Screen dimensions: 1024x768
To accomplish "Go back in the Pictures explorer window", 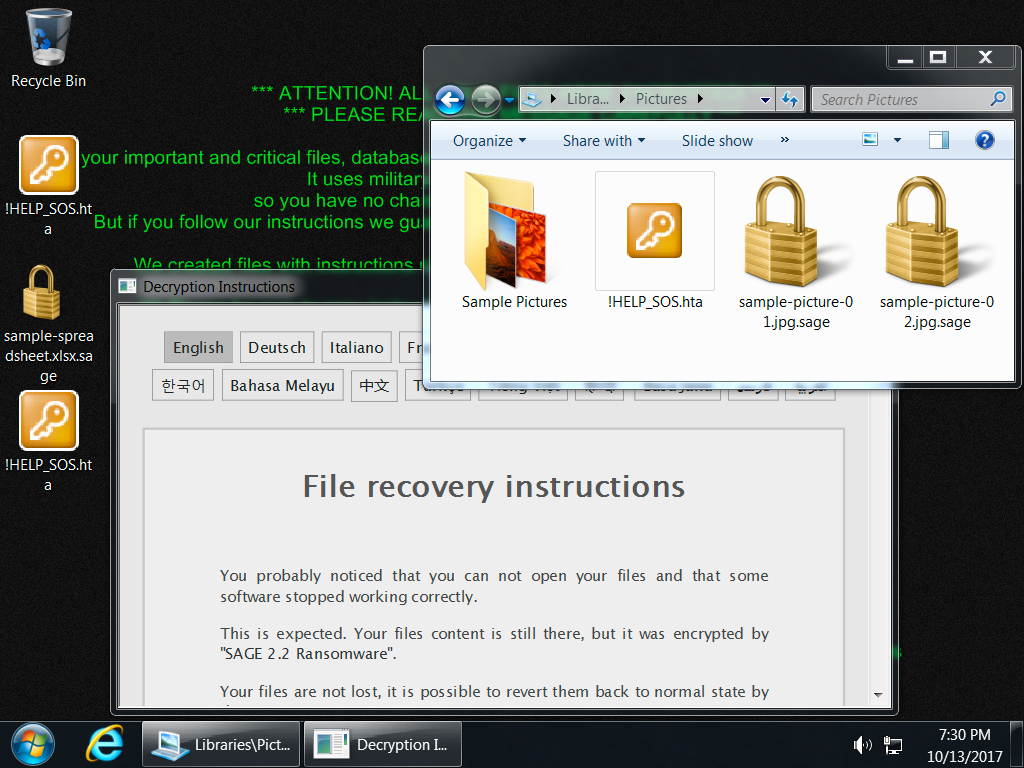I will click(x=449, y=100).
